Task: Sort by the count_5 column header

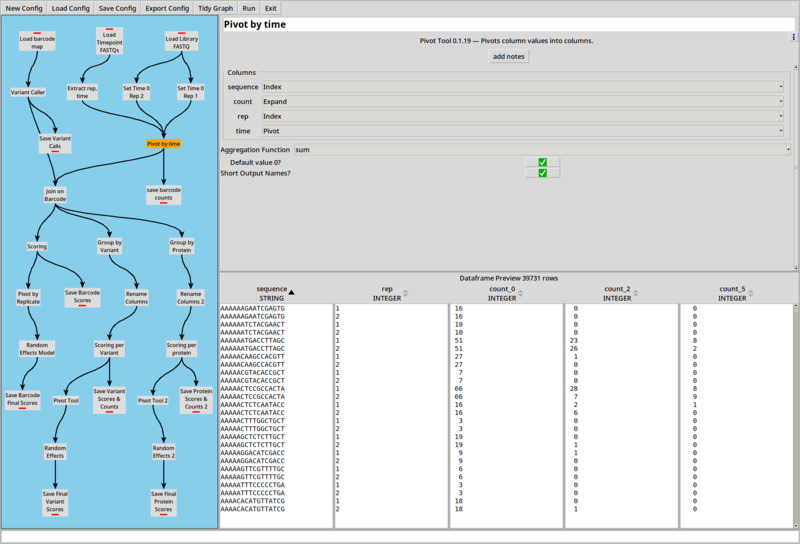Action: coord(737,293)
